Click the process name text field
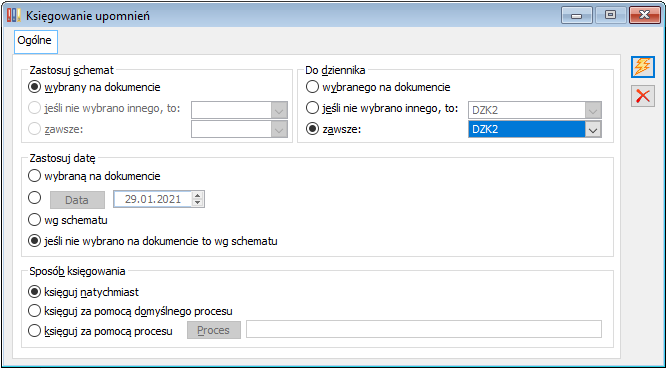This screenshot has width=667, height=369. pos(424,329)
